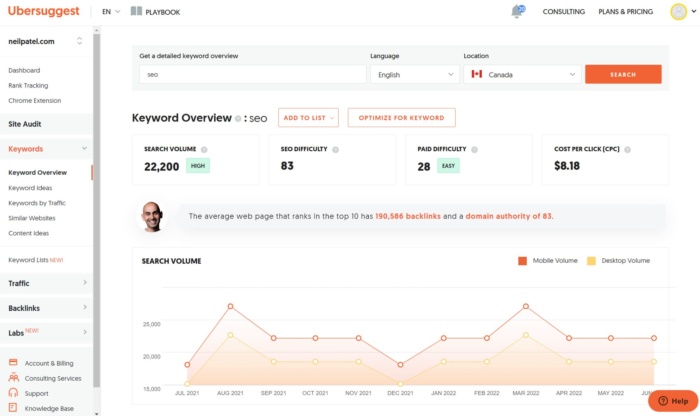Expand the Traffic sidebar section
The image size is (700, 416).
pyautogui.click(x=46, y=283)
